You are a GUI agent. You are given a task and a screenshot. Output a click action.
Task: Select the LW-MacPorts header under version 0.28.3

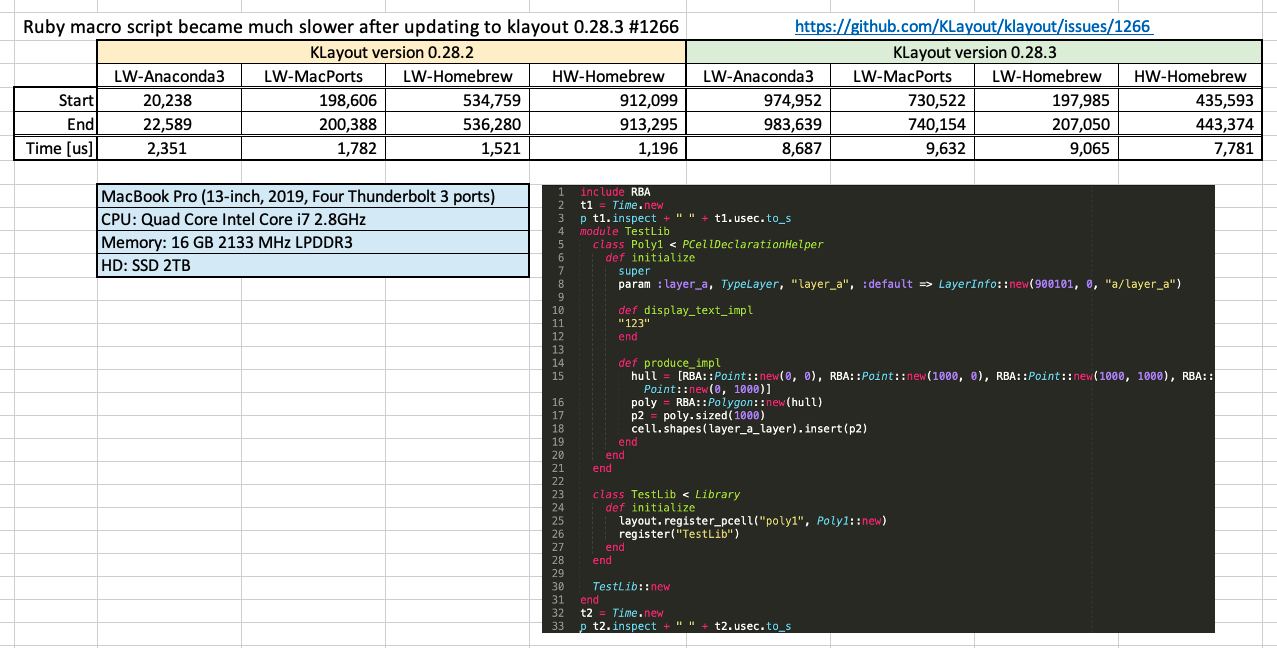pyautogui.click(x=900, y=75)
